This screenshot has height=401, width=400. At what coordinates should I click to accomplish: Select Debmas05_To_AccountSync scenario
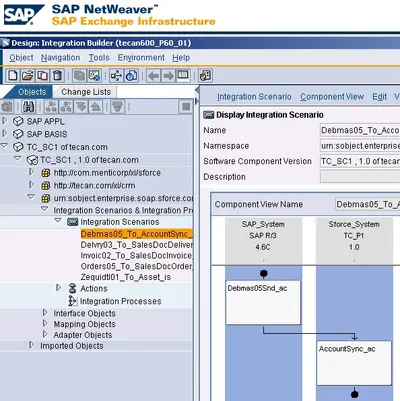coord(136,234)
